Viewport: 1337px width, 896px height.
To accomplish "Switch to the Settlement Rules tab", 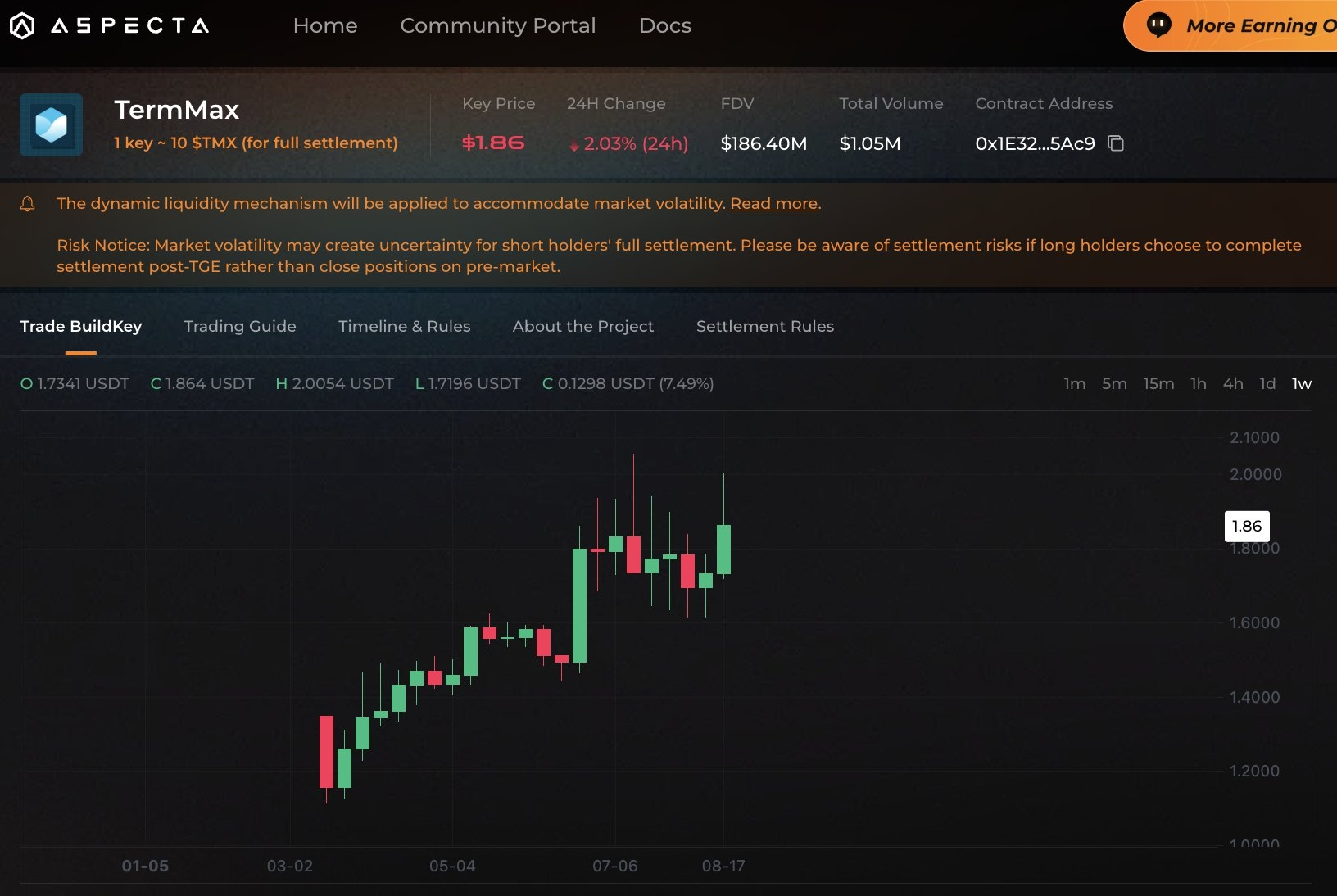I will (x=765, y=326).
